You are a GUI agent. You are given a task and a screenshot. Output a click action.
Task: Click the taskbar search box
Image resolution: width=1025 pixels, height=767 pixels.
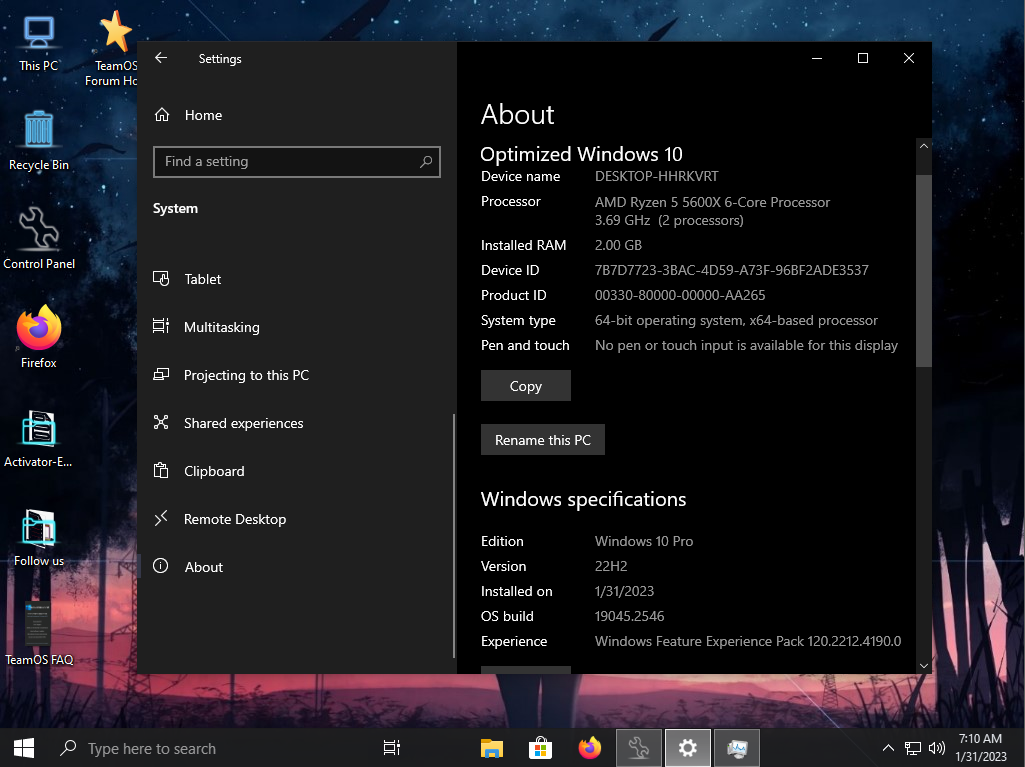click(x=206, y=748)
